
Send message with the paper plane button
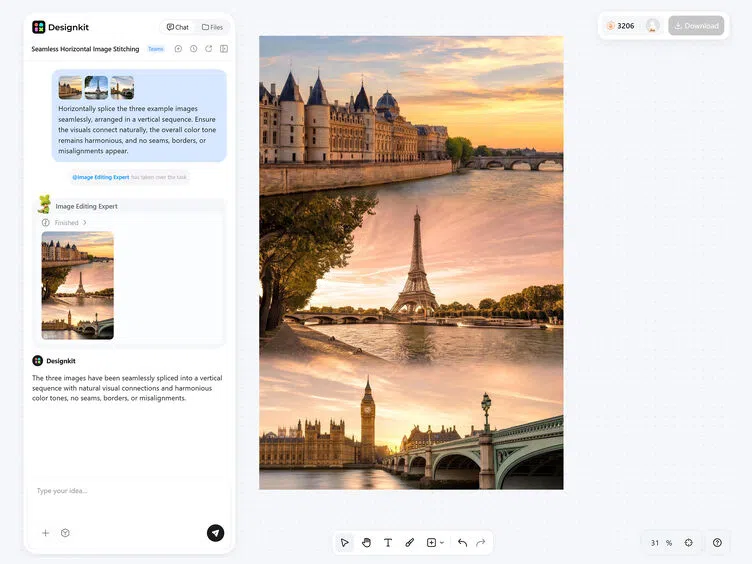point(215,533)
